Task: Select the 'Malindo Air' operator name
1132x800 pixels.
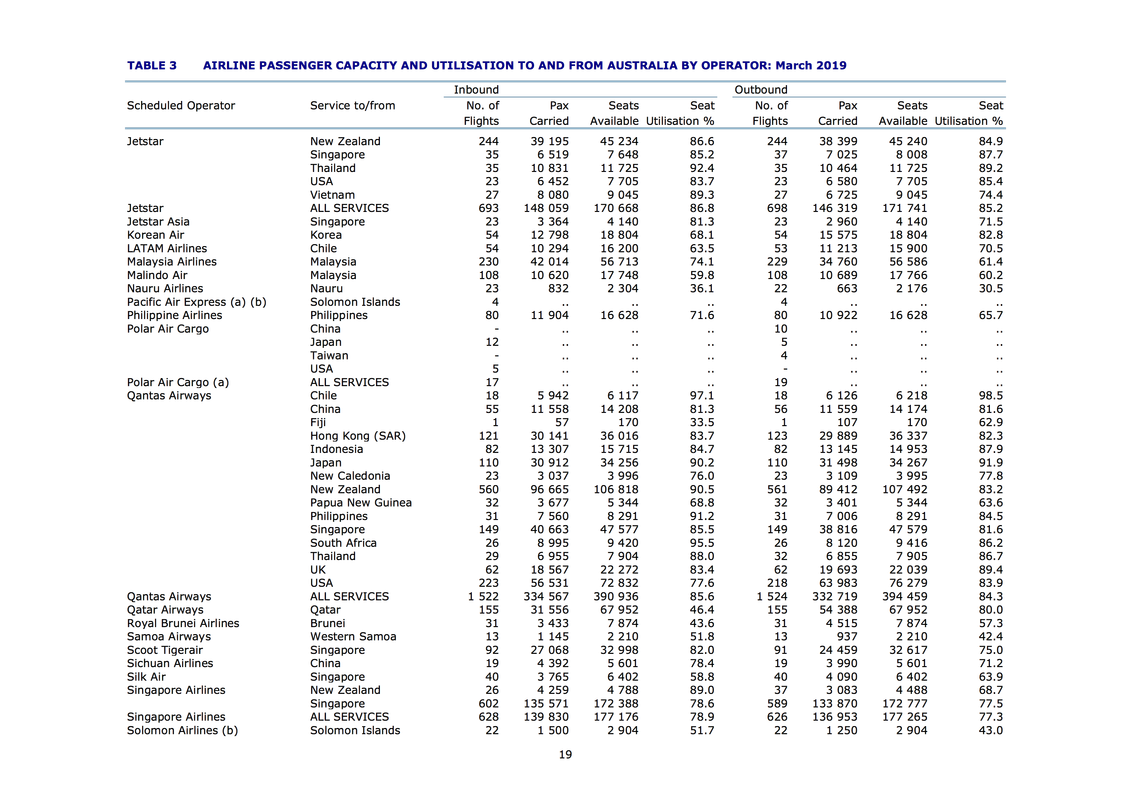Action: pyautogui.click(x=157, y=275)
